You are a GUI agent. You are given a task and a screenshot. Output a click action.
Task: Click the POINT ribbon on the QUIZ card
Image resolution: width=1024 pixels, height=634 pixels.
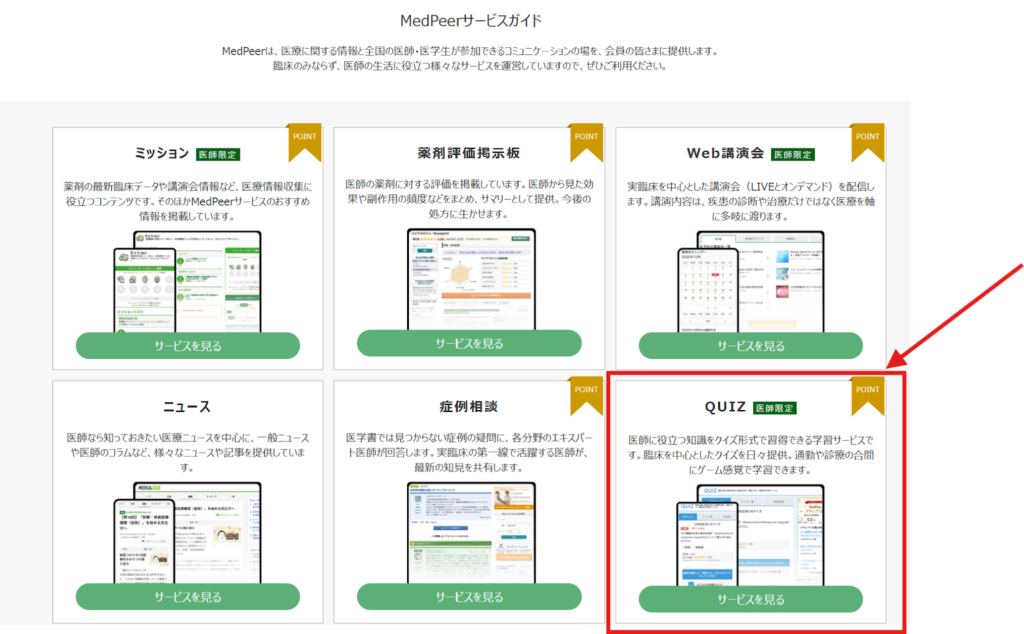coord(867,394)
